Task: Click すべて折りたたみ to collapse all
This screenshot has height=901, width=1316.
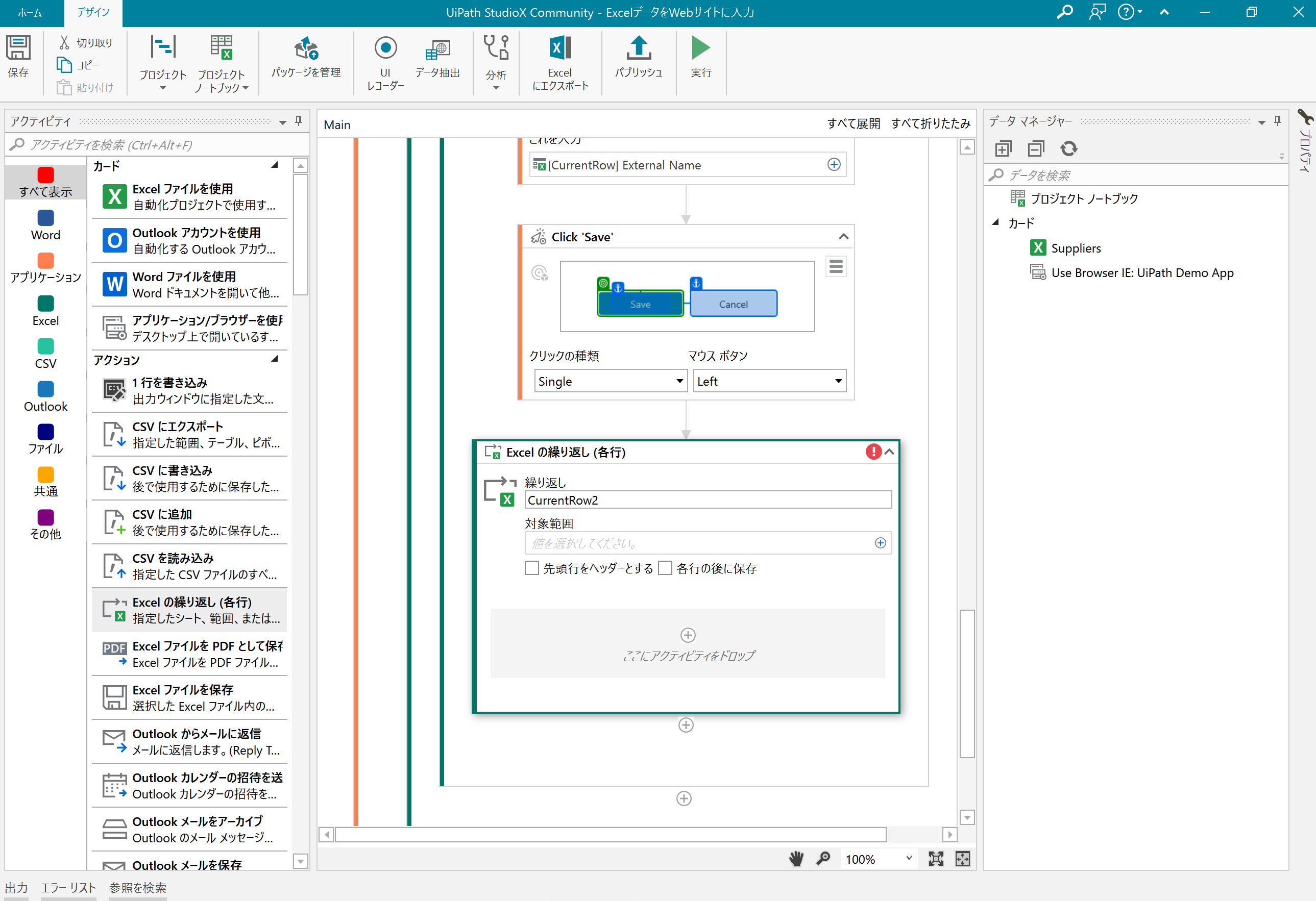Action: pos(931,123)
